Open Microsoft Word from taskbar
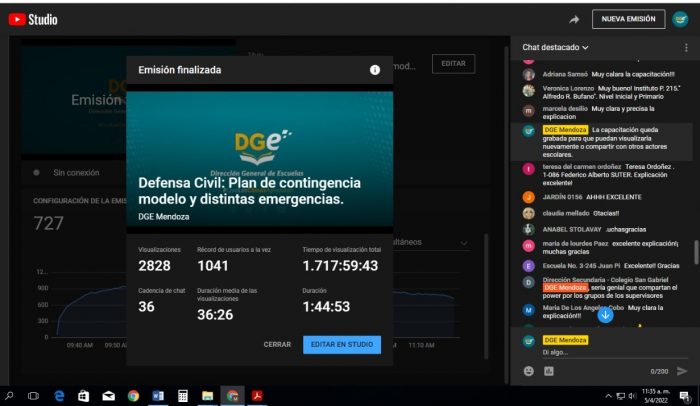This screenshot has height=406, width=700. click(x=158, y=396)
